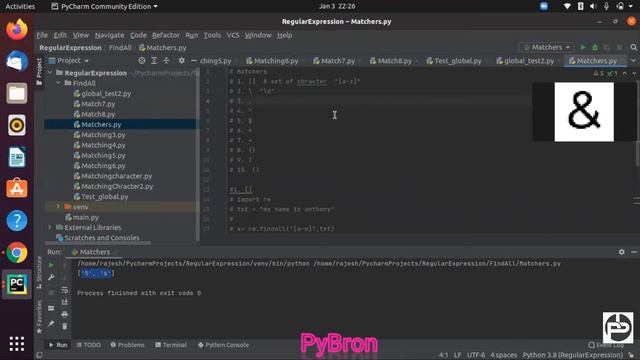Viewport: 640px width, 360px height.
Task: Collapse all nodes in Project tree
Action: (166, 60)
